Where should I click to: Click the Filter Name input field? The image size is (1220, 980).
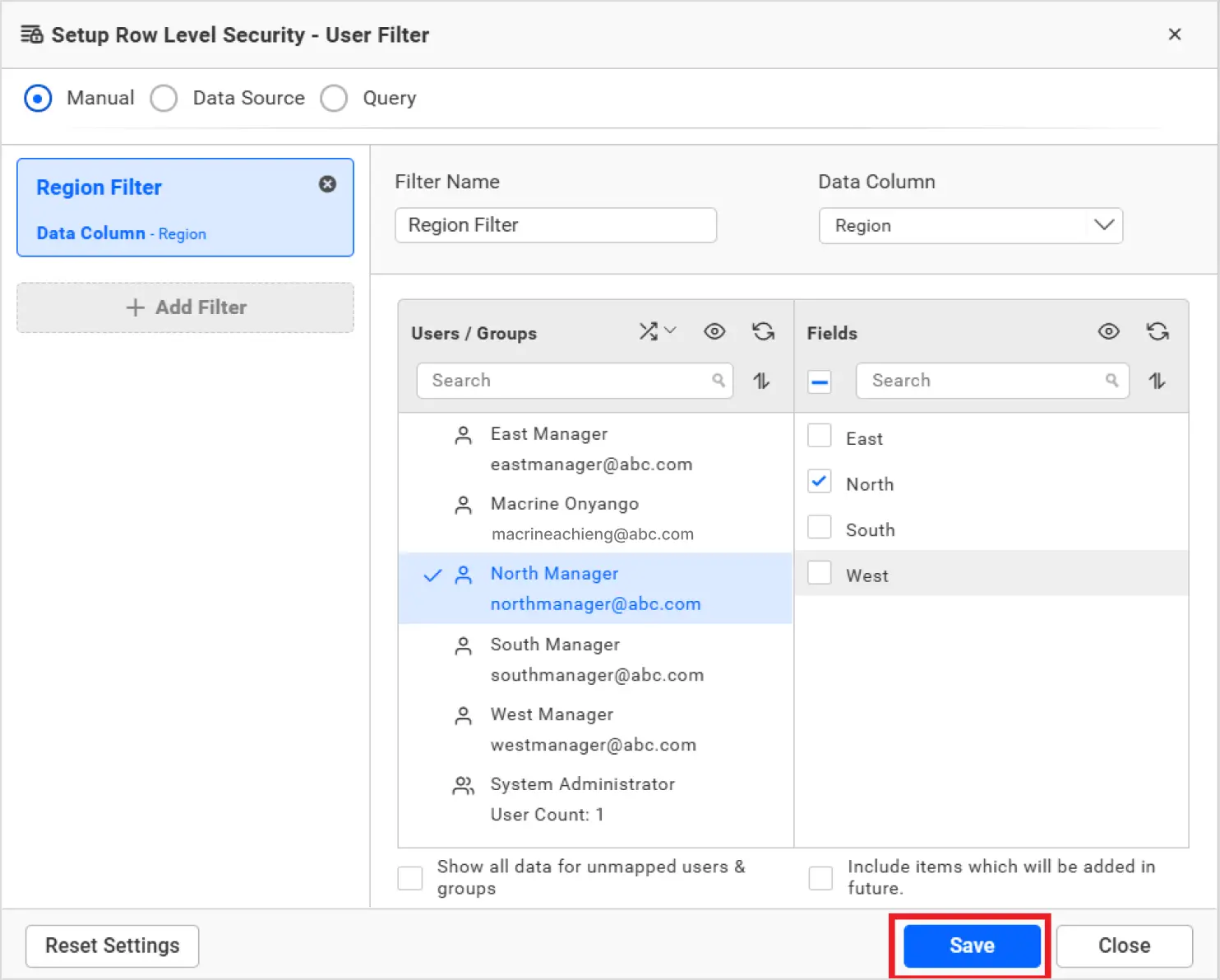pos(556,225)
